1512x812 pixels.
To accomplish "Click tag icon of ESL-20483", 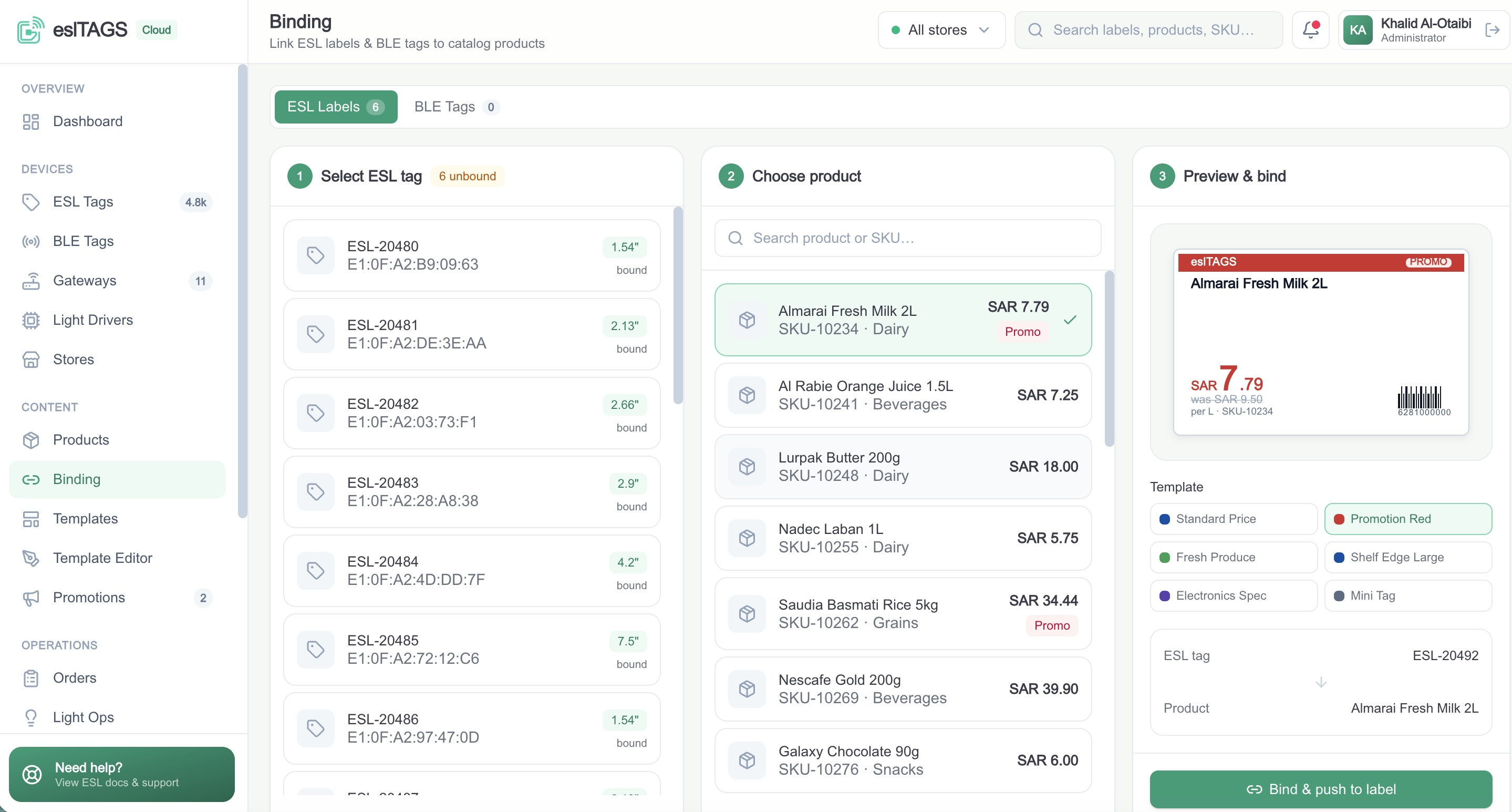I will (x=316, y=492).
